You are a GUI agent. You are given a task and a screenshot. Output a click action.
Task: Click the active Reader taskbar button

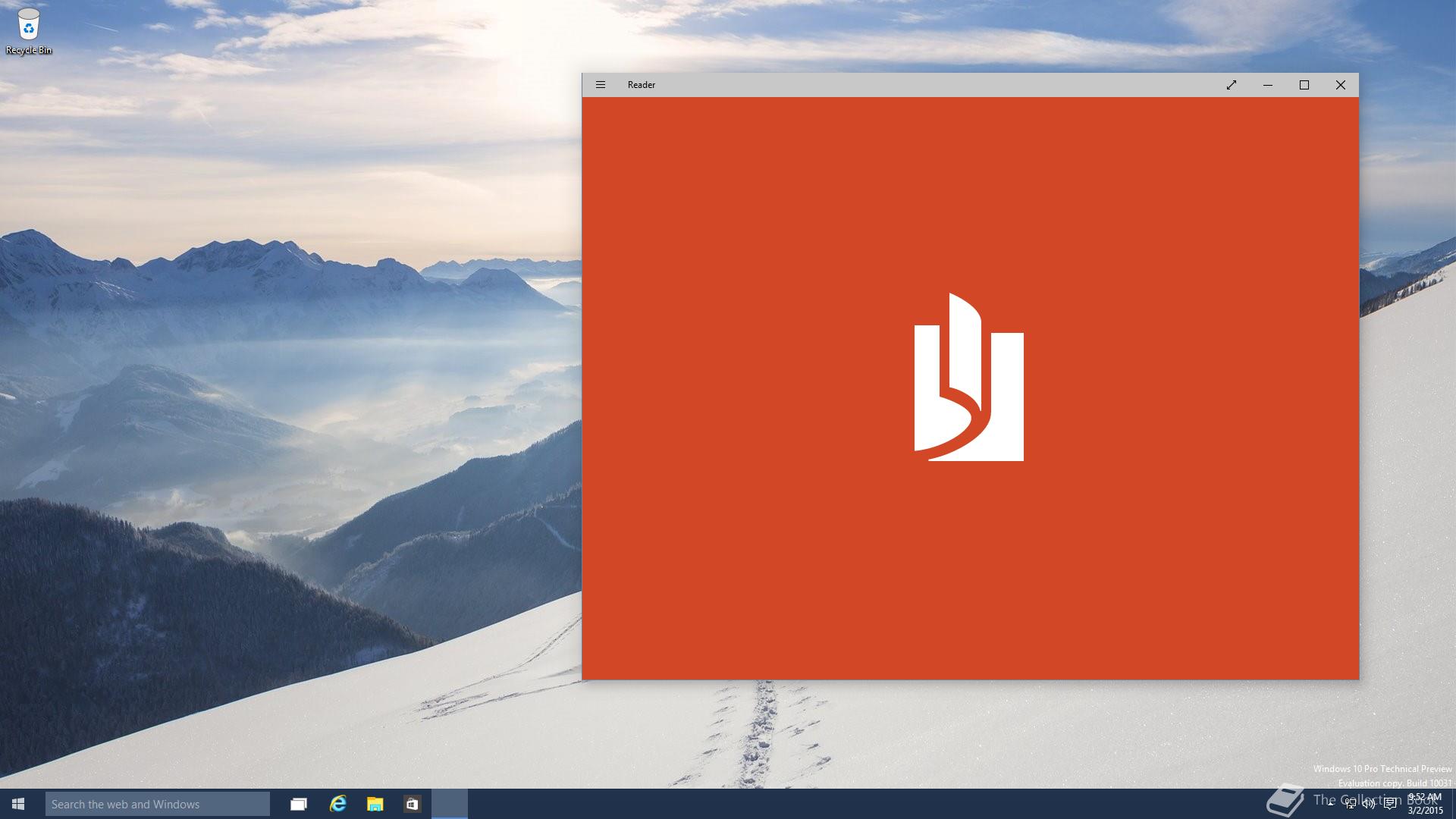450,804
